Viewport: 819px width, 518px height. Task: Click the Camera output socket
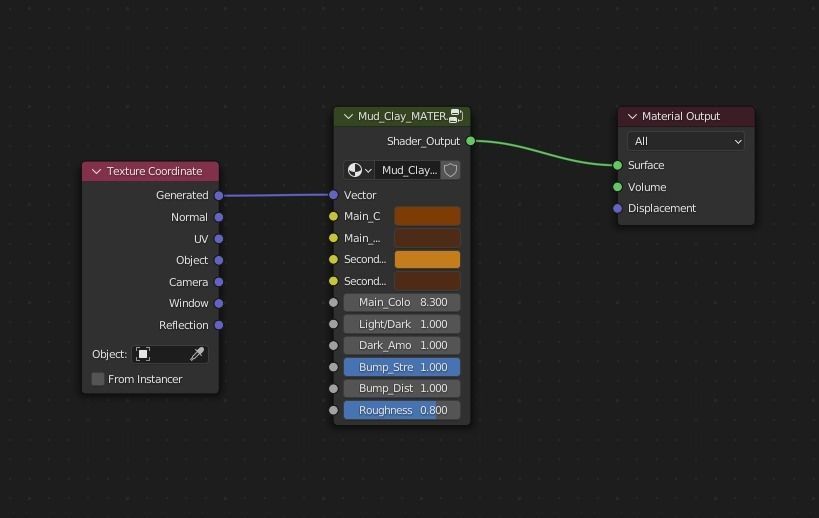tap(219, 282)
